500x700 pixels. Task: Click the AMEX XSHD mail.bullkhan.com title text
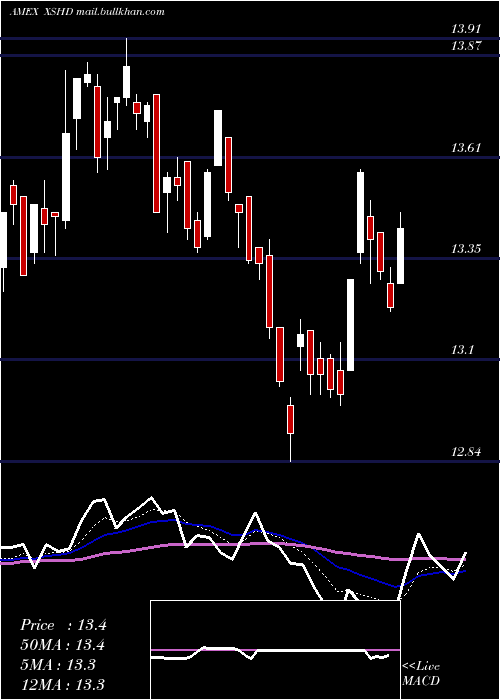87,12
